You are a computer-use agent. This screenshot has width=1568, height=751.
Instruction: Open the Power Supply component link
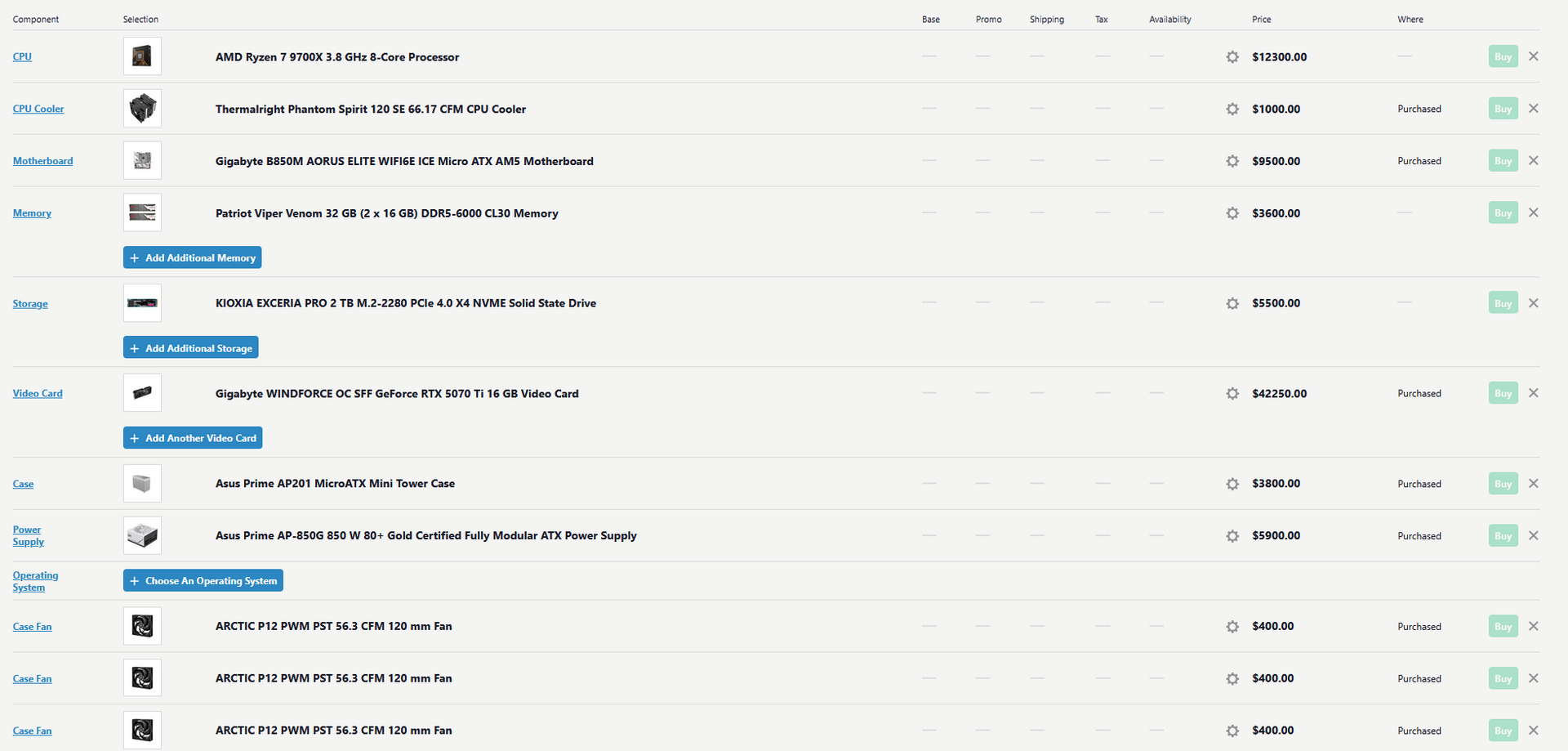29,536
